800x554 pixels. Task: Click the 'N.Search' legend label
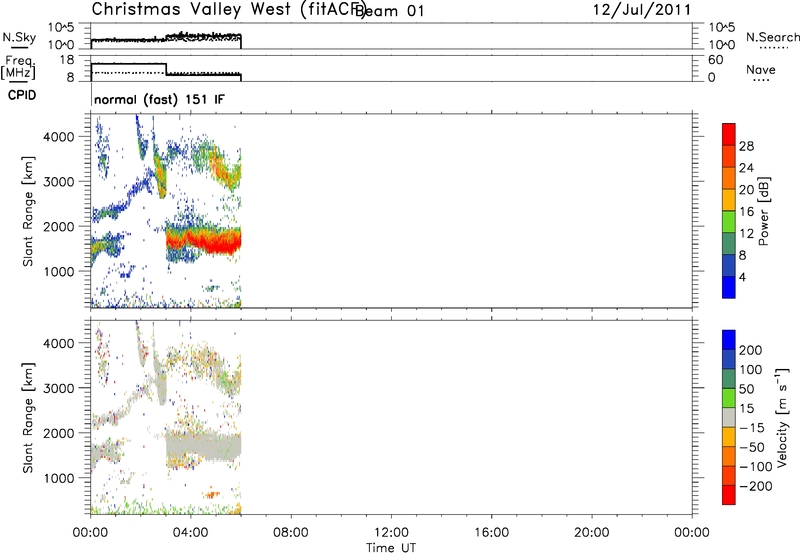772,37
